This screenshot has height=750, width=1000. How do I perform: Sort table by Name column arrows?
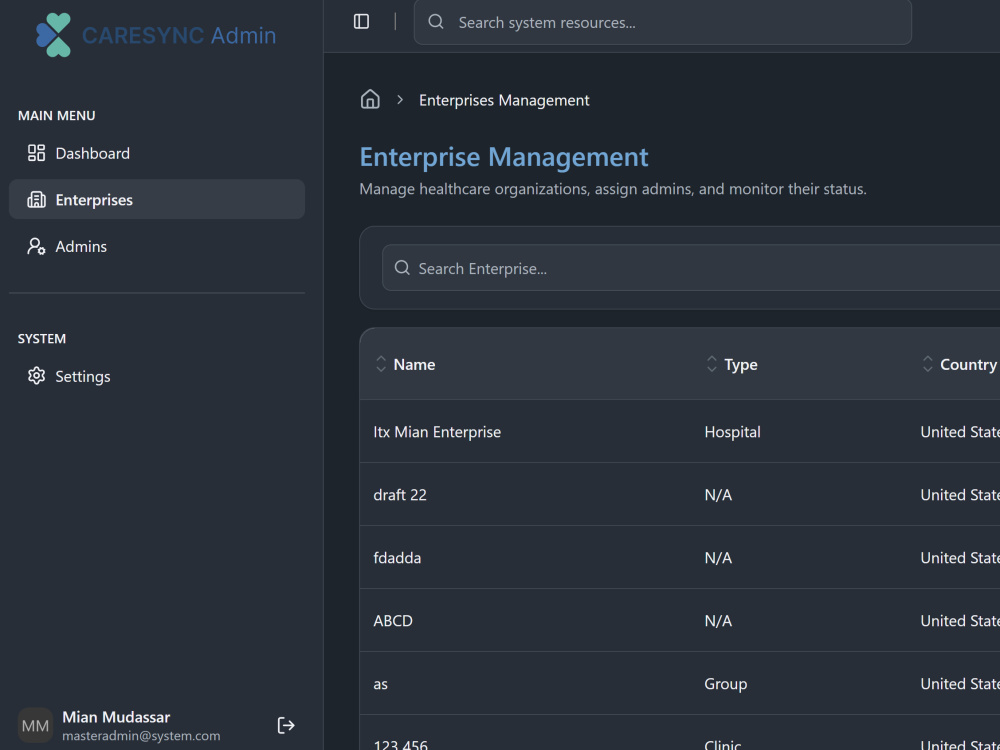(x=381, y=364)
